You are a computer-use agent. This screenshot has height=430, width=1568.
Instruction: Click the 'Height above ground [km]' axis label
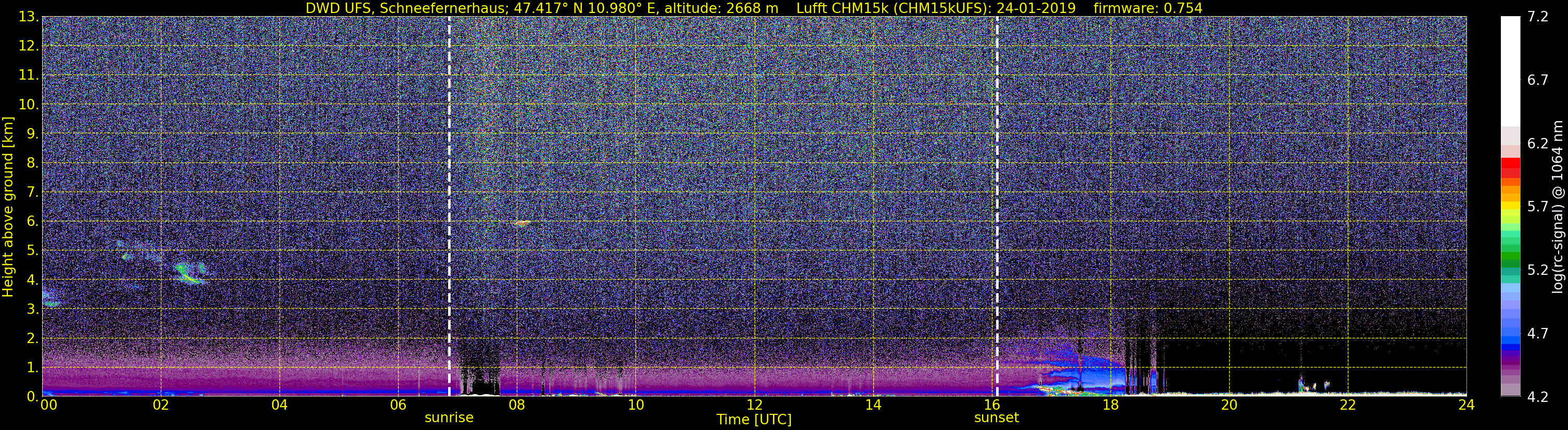pos(8,207)
